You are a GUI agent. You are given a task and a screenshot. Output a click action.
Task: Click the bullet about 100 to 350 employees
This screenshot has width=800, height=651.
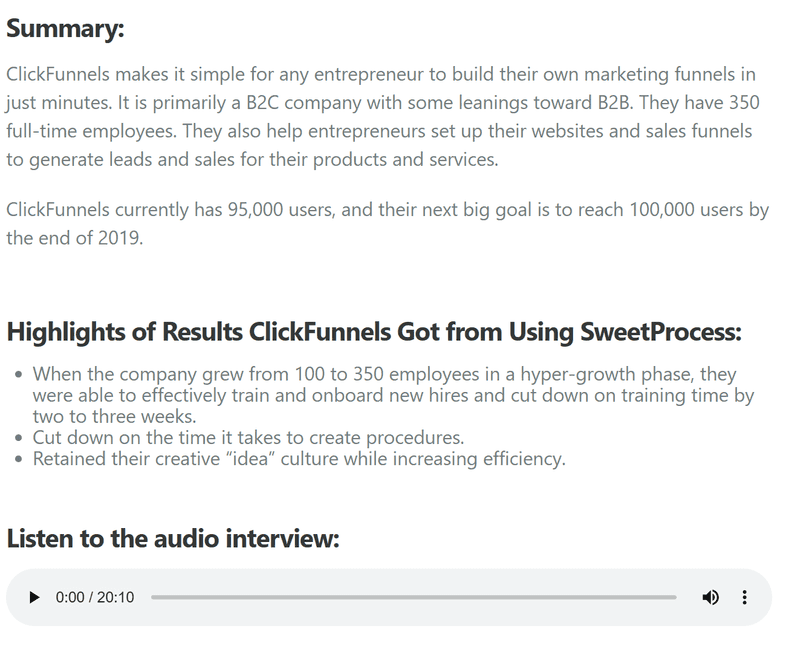pos(393,395)
